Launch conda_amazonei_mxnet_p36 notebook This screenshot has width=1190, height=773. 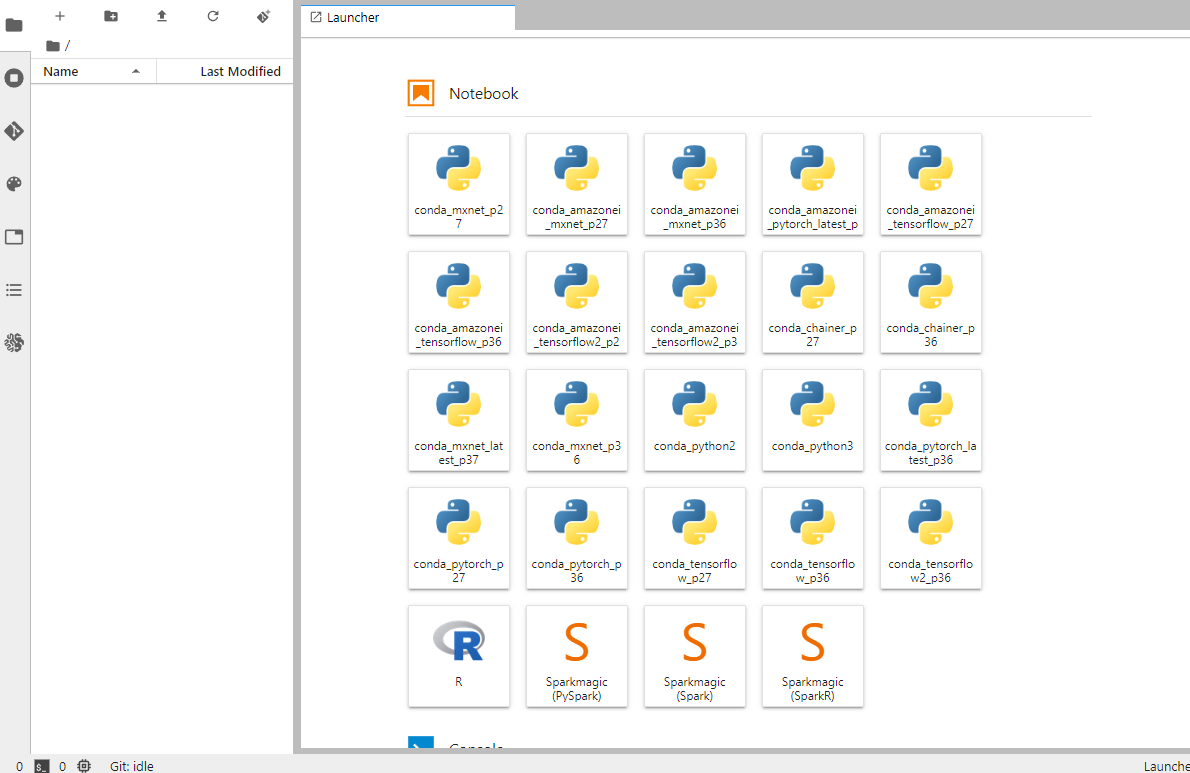click(694, 184)
